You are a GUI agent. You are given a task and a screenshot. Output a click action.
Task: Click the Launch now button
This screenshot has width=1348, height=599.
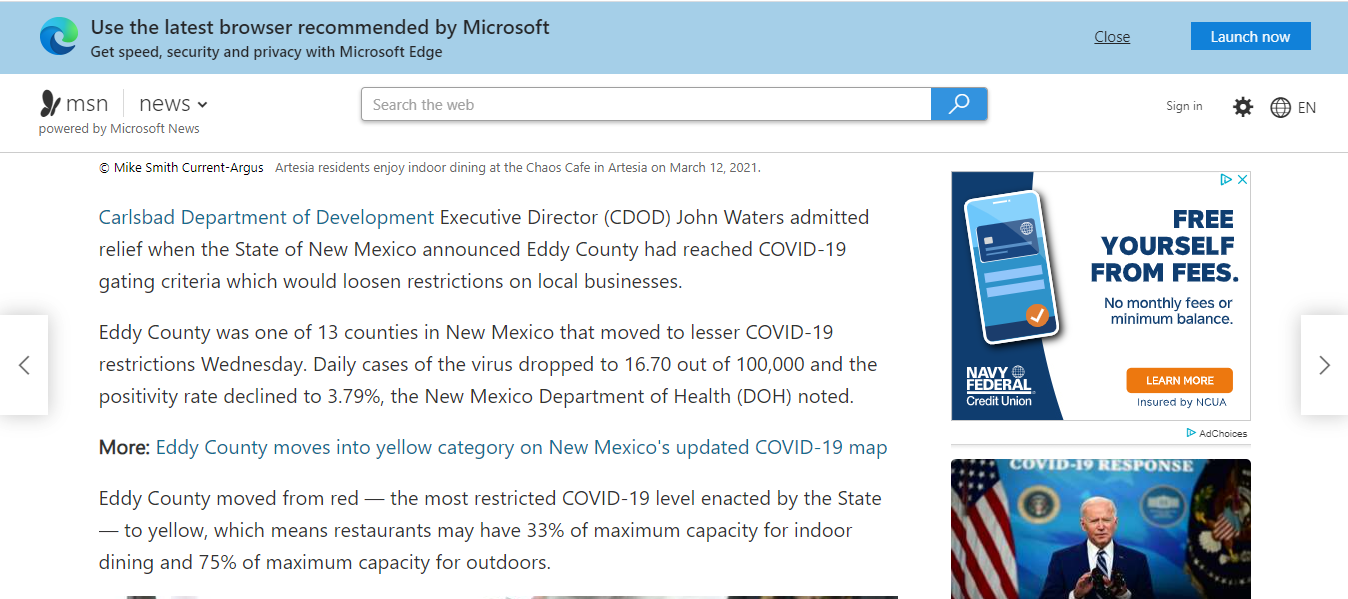(1250, 37)
